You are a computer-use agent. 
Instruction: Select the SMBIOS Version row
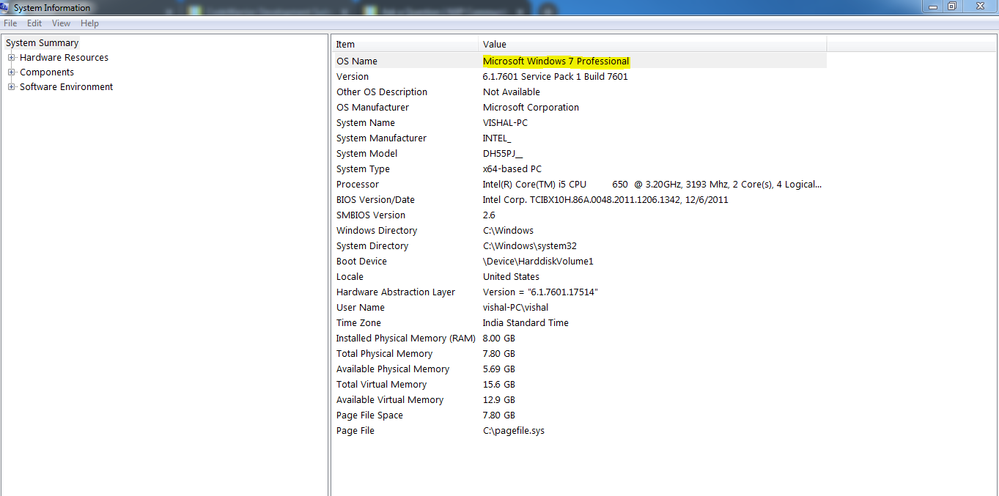click(x=580, y=215)
